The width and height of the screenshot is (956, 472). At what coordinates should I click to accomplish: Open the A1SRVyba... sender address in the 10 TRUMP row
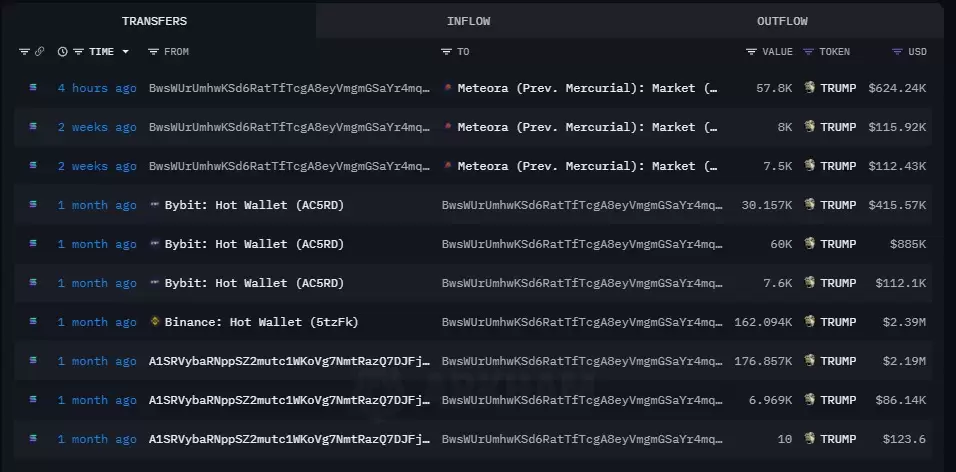[289, 439]
